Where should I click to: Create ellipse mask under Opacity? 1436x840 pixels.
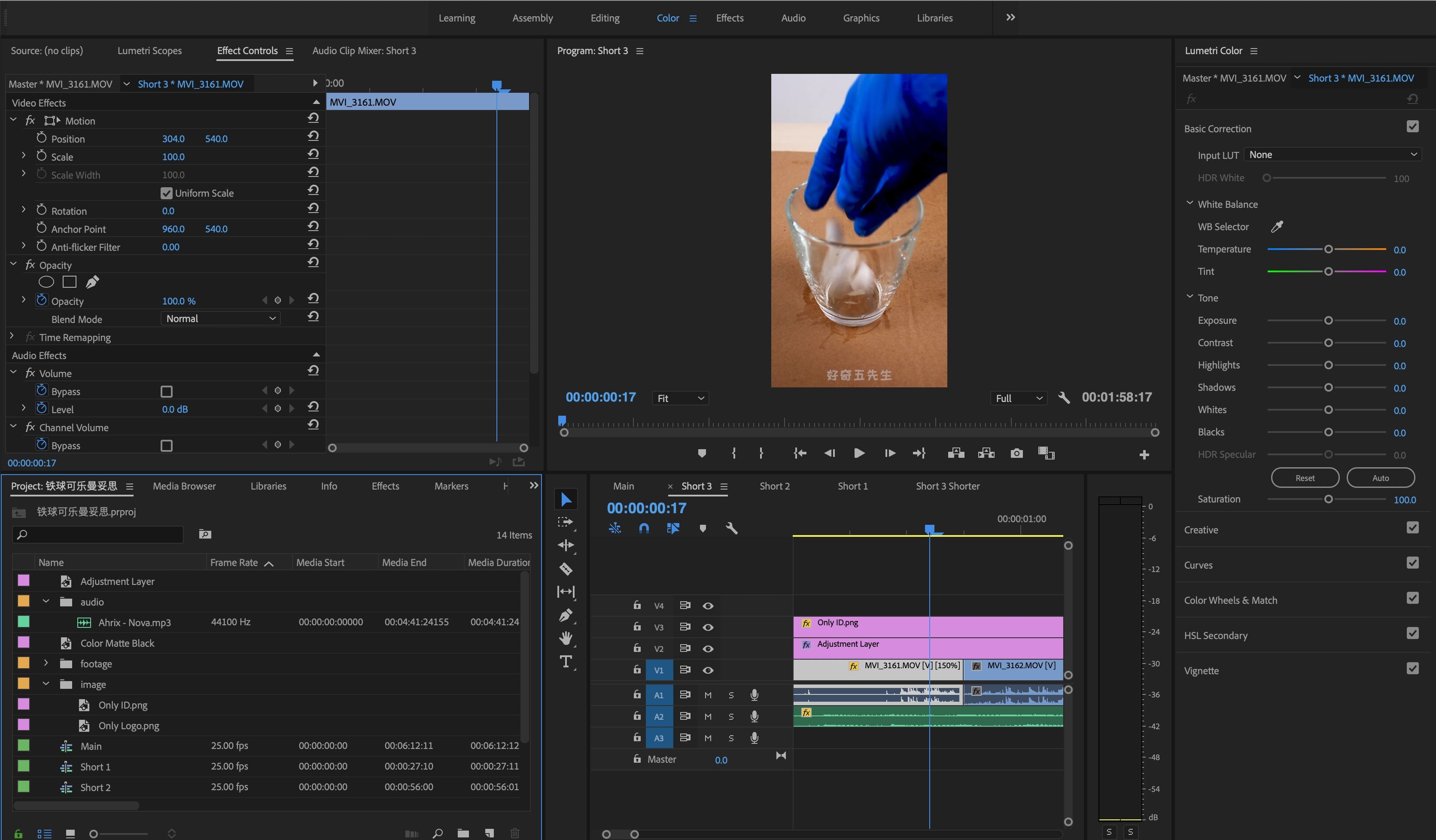click(x=46, y=282)
